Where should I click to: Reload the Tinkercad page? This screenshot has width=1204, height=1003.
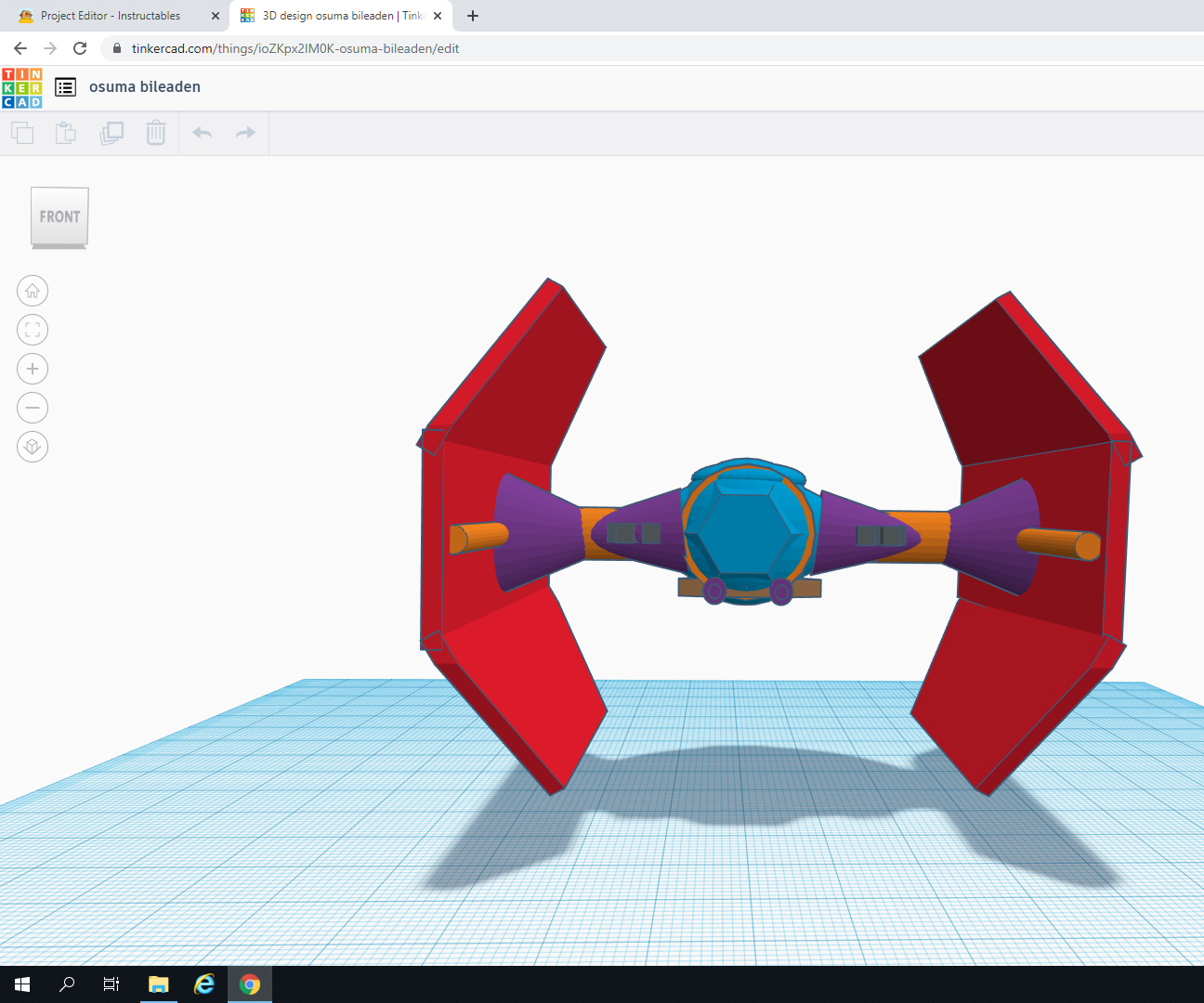[80, 48]
